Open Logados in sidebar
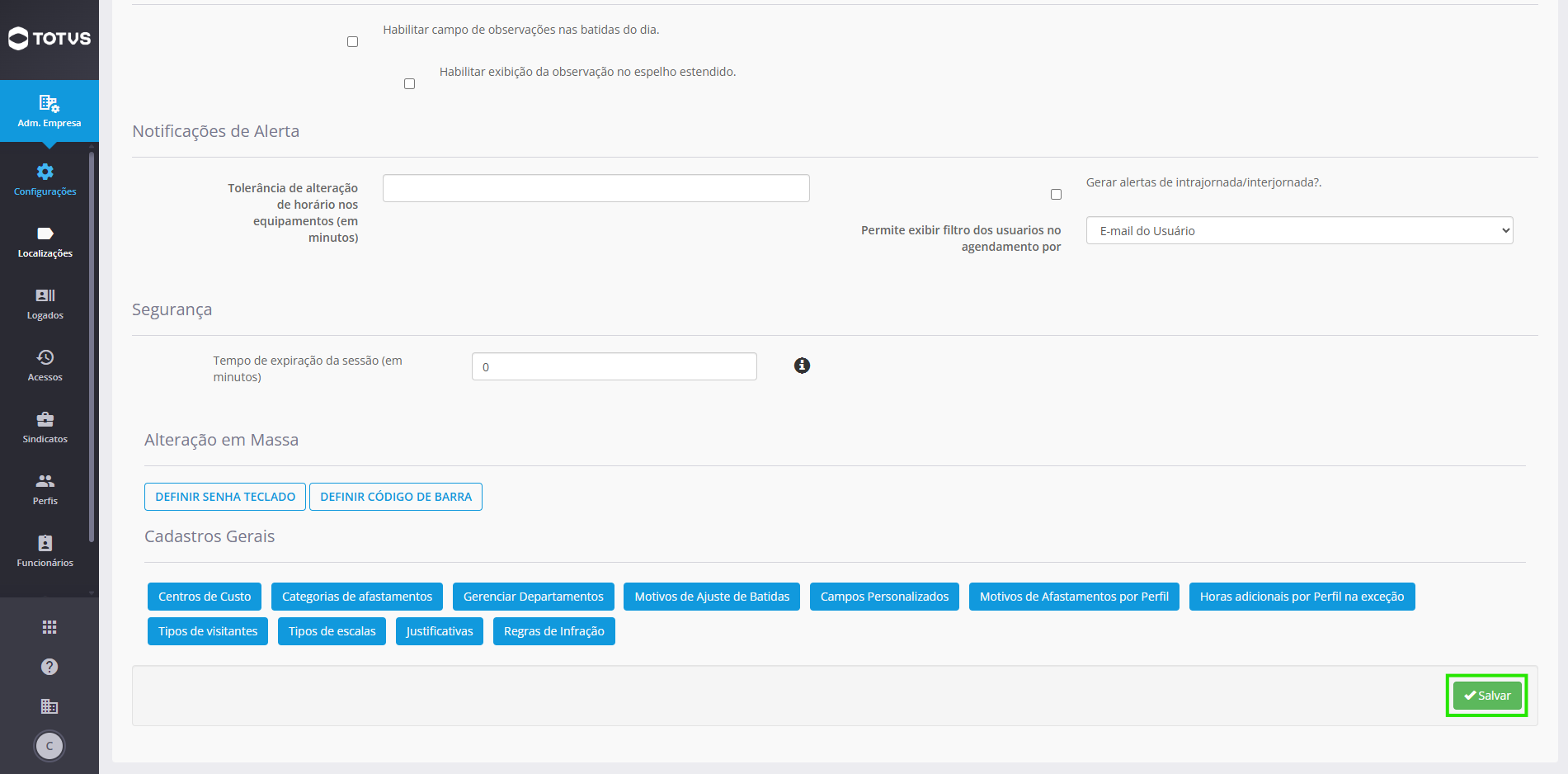 (x=45, y=304)
